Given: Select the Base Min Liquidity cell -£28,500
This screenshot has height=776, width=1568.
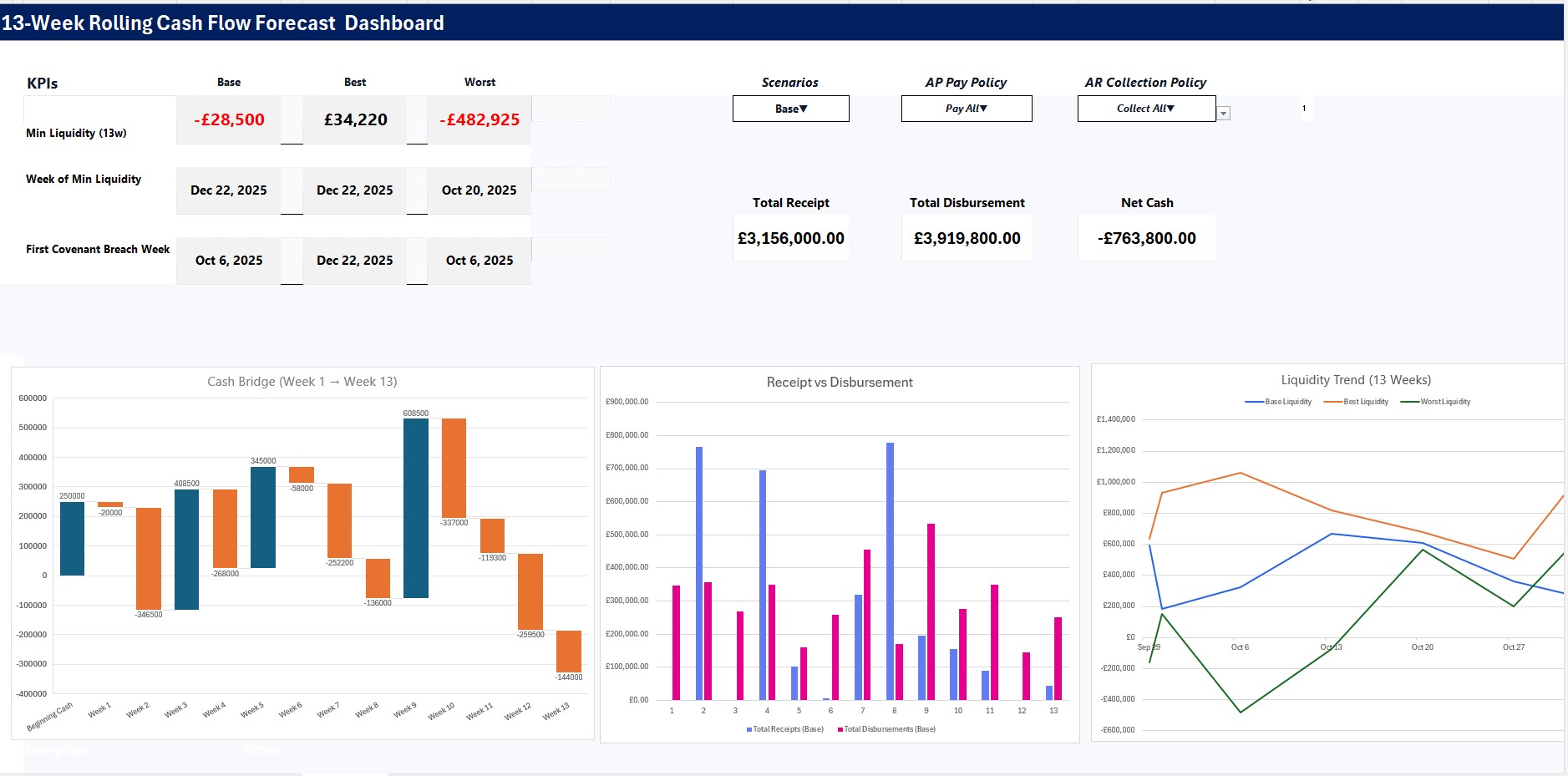Looking at the screenshot, I should click(x=229, y=120).
